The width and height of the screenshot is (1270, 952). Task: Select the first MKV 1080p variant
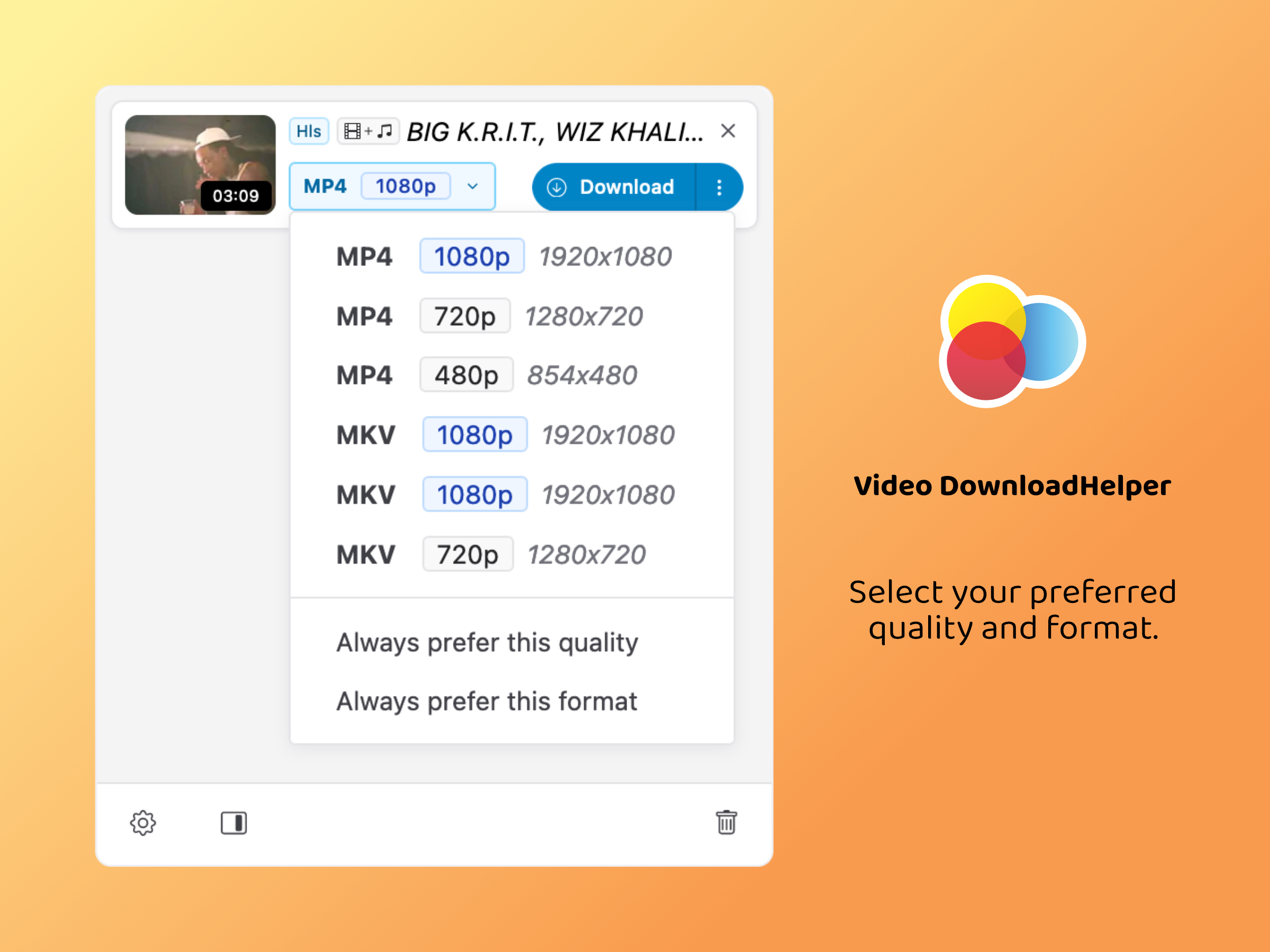[x=475, y=435]
